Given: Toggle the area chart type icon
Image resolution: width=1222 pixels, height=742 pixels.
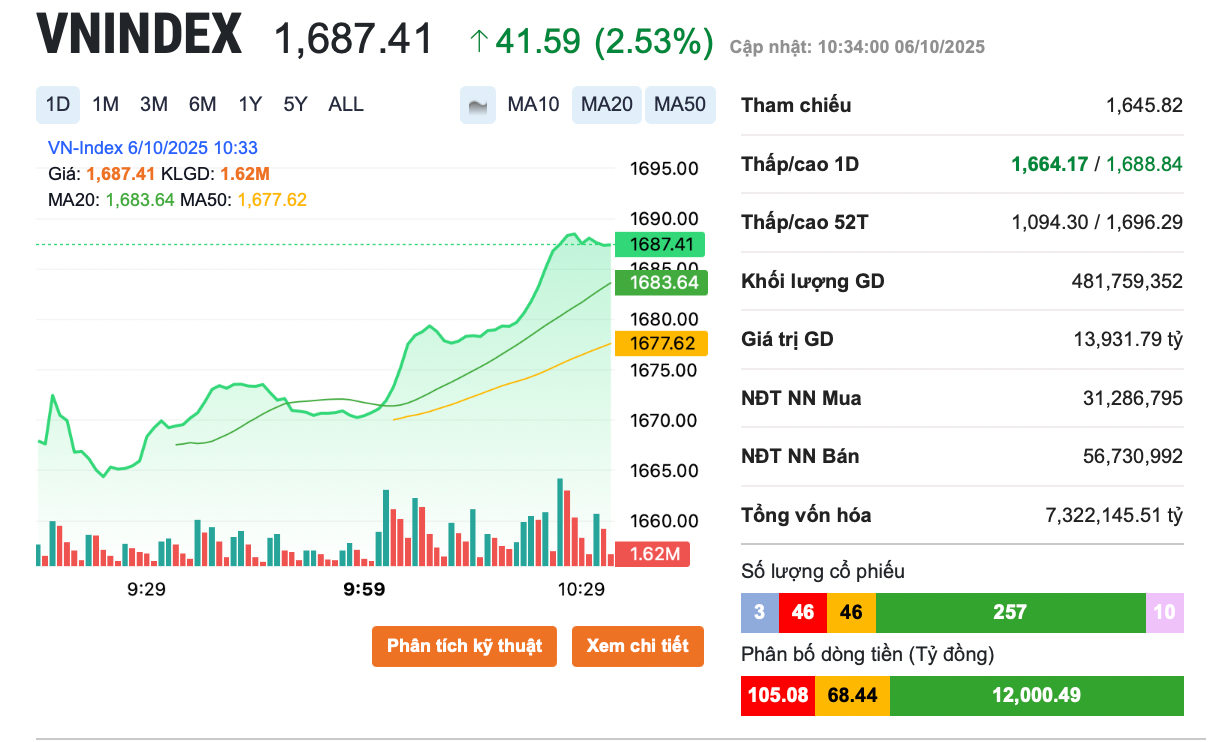Looking at the screenshot, I should (478, 105).
